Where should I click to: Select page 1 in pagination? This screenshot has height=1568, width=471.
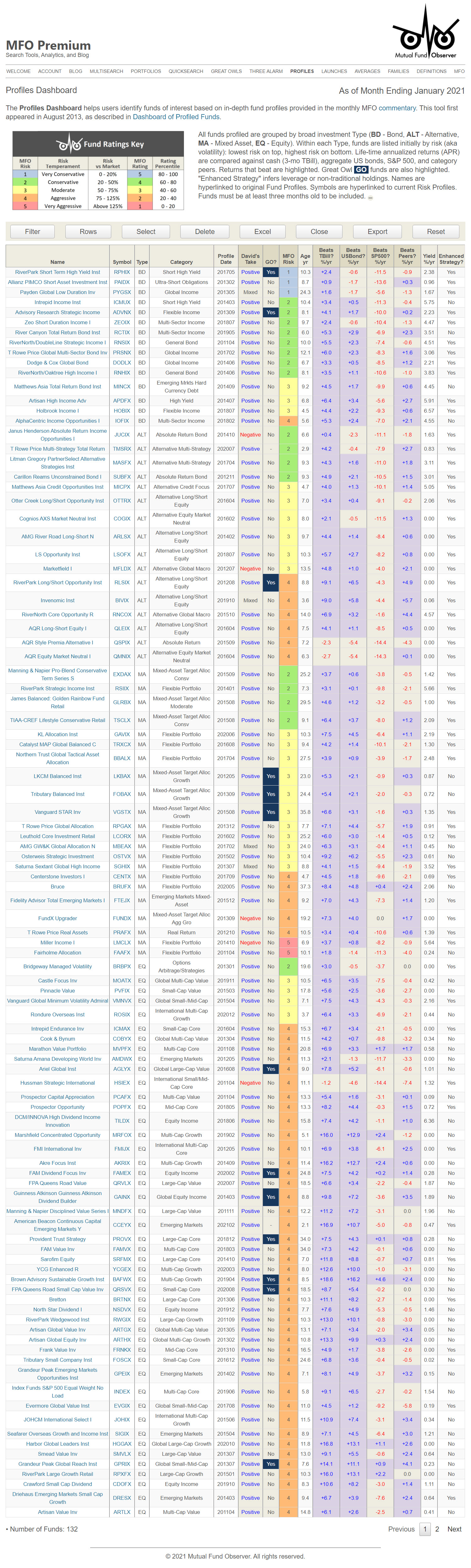tap(425, 1528)
